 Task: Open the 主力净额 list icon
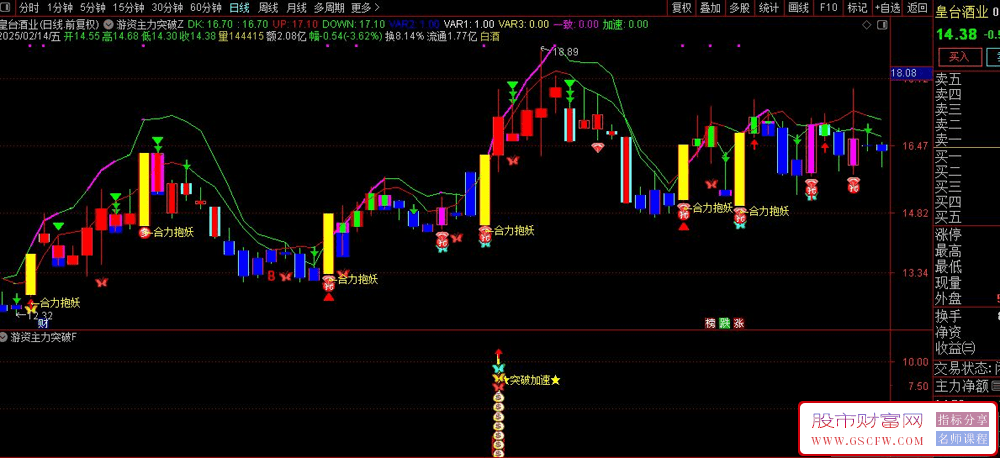(995, 386)
